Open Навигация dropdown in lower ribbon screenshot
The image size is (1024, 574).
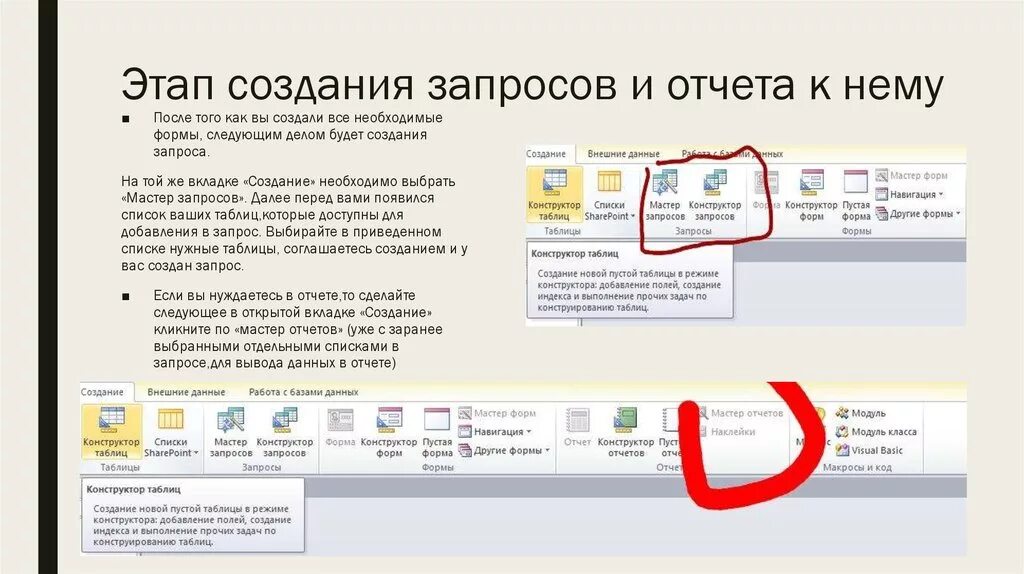(495, 431)
